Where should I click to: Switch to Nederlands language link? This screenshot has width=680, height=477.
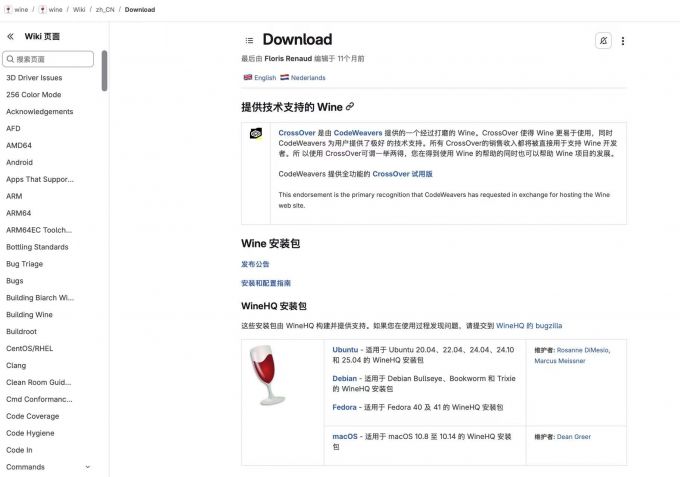303,78
